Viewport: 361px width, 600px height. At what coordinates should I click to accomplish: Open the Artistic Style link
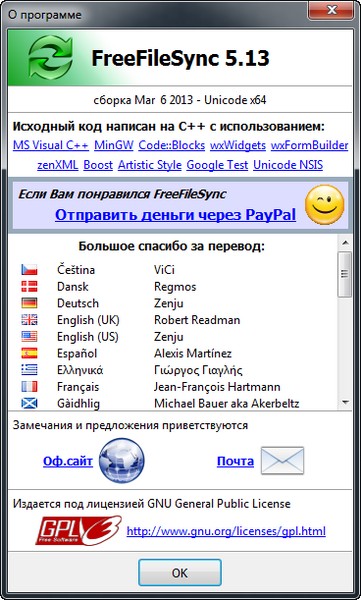(150, 165)
